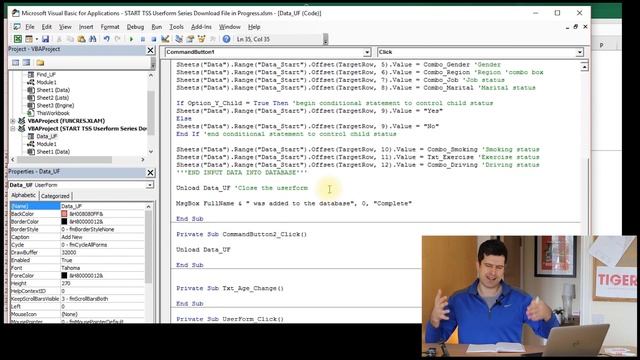
Task: Open Properties Window from the toolbar icon
Action: click(190, 39)
